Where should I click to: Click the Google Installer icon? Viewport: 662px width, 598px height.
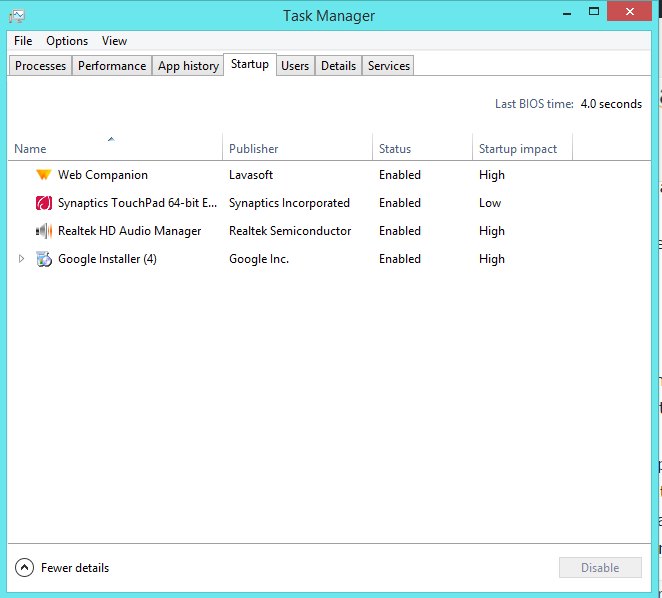point(44,259)
